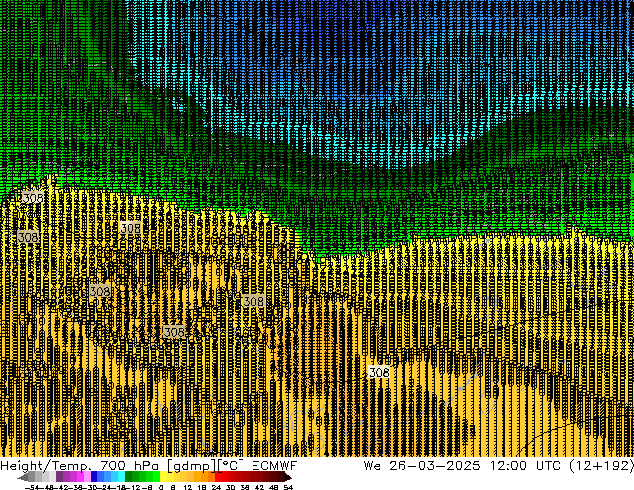
Task: Click the '24' legend value
Action: 216,487
